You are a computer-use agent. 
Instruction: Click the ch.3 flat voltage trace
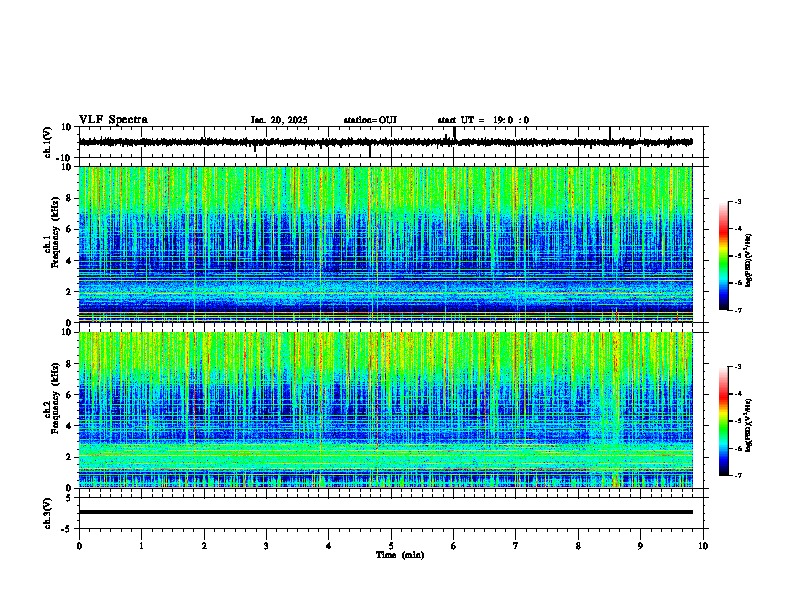[x=385, y=512]
